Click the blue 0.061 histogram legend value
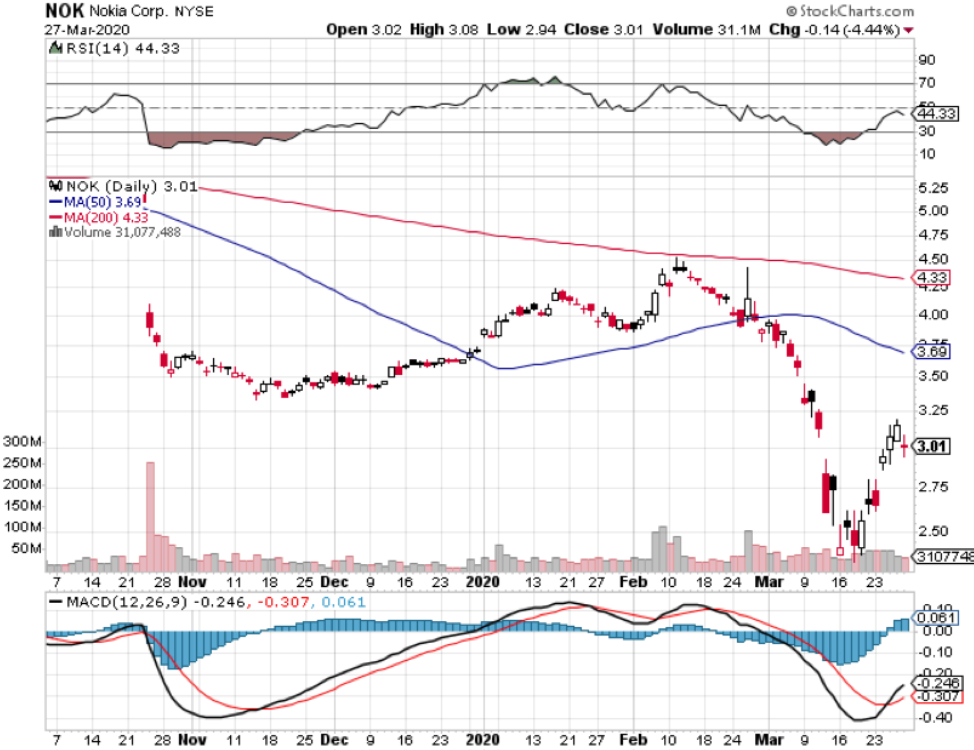The width and height of the screenshot is (974, 750). pyautogui.click(x=344, y=602)
